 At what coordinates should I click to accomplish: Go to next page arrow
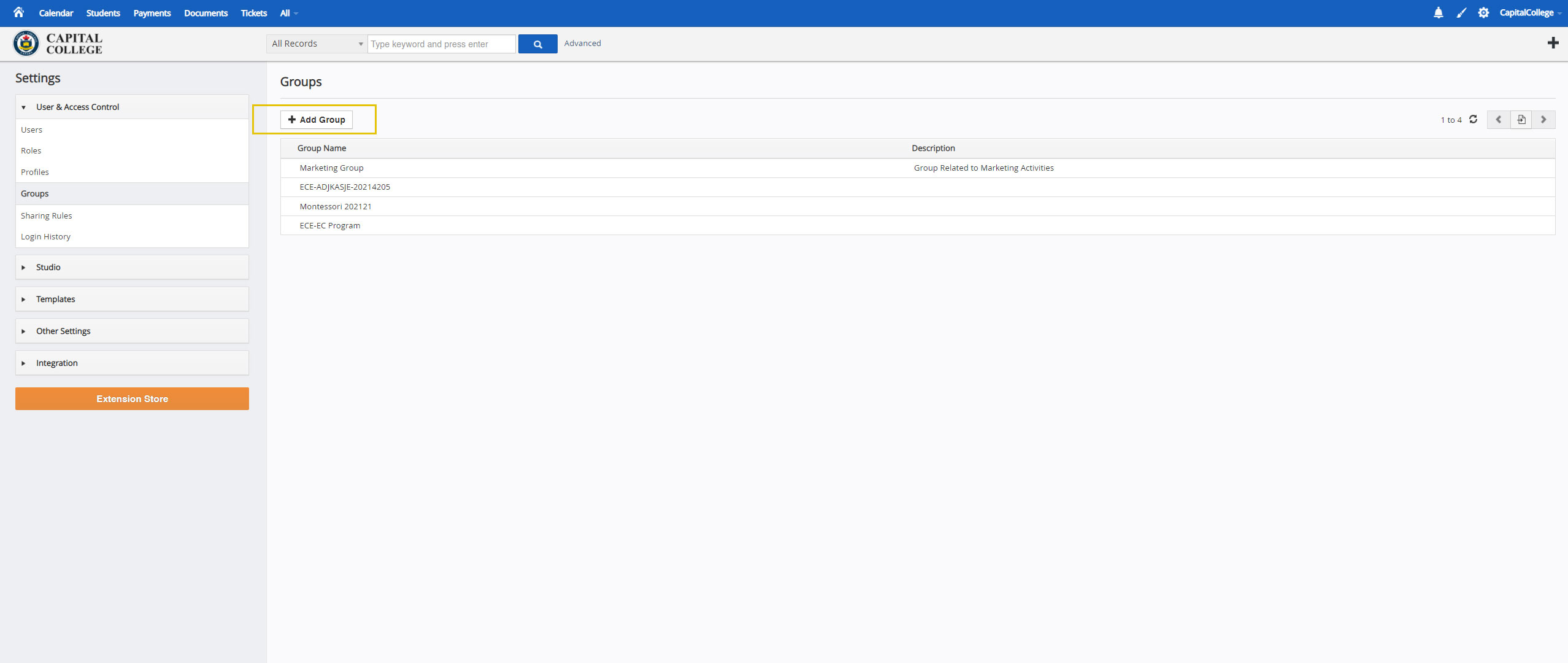pyautogui.click(x=1543, y=119)
